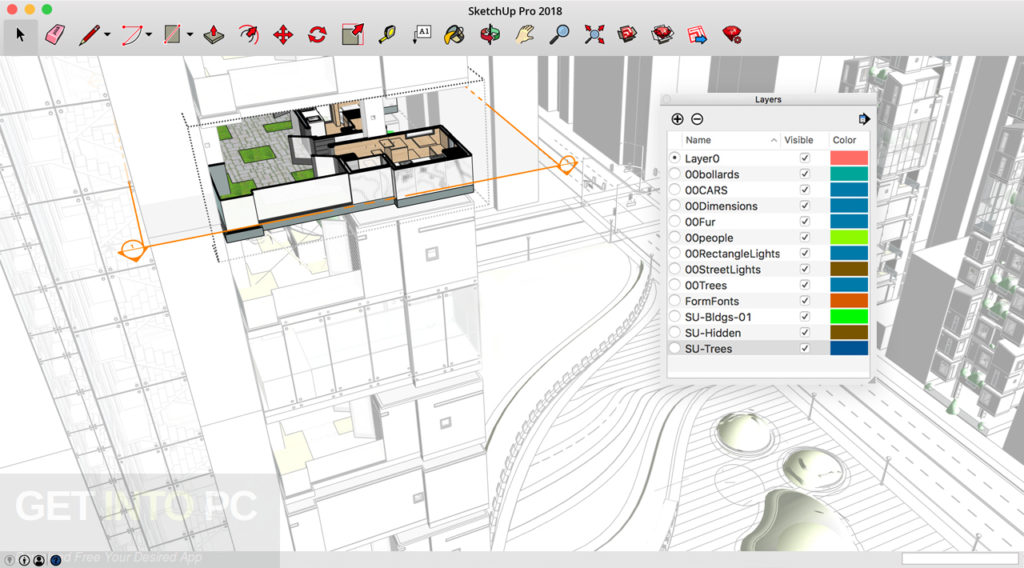The height and width of the screenshot is (568, 1024).
Task: Pick the Pencil line tool
Action: (x=89, y=35)
